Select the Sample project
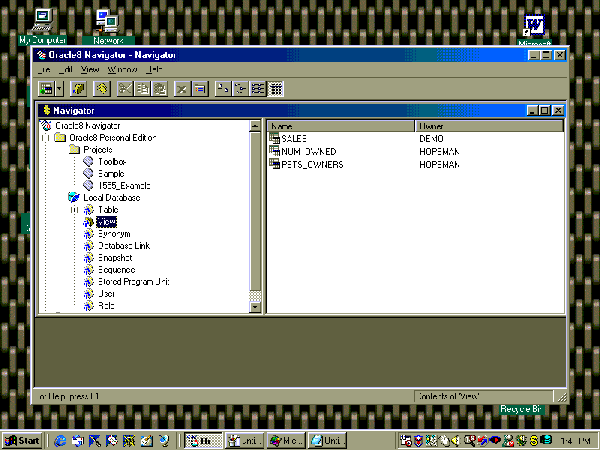This screenshot has width=600, height=450. (x=111, y=174)
